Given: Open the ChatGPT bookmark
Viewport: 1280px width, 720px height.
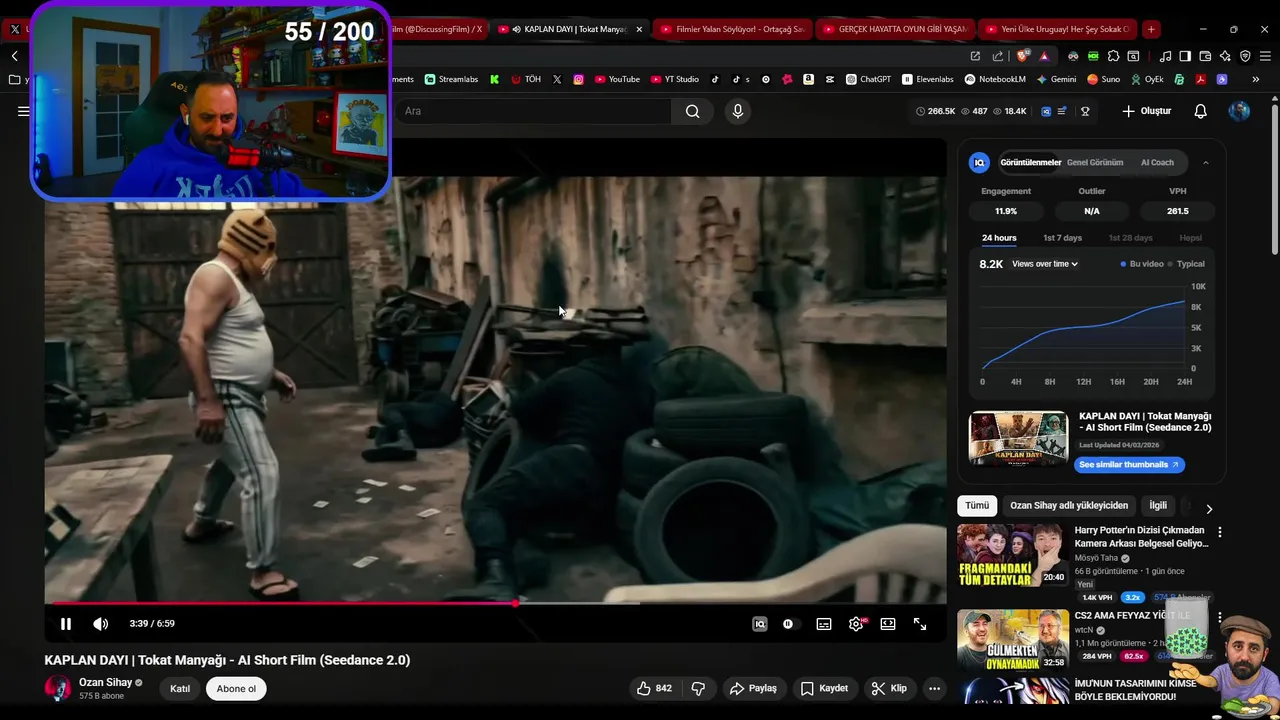Looking at the screenshot, I should click(x=868, y=79).
